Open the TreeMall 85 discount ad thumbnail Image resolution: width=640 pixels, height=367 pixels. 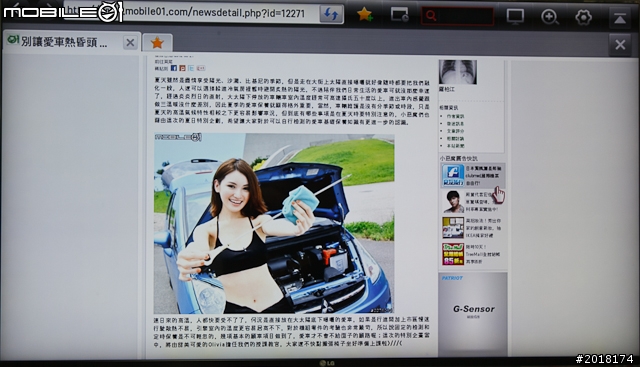(x=453, y=254)
